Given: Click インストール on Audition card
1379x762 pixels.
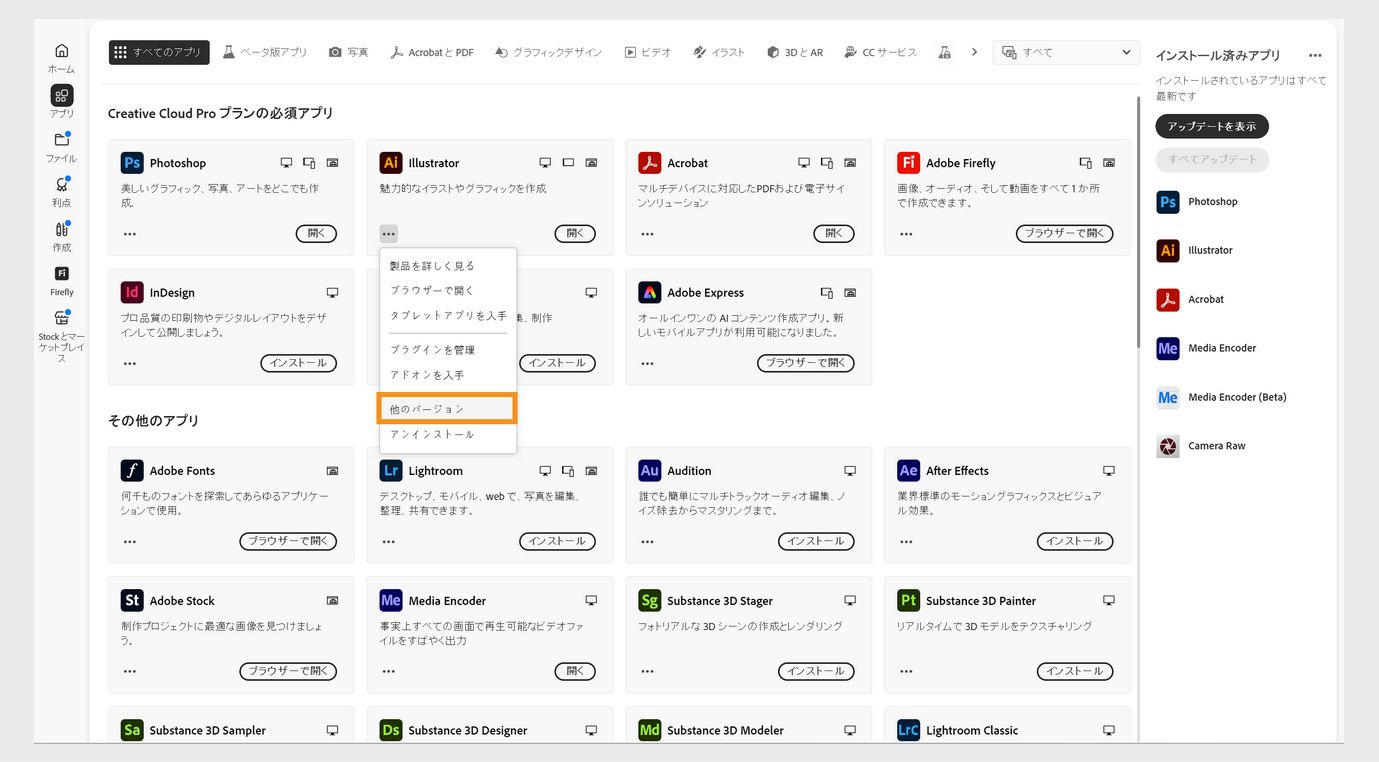Looking at the screenshot, I should tap(816, 541).
